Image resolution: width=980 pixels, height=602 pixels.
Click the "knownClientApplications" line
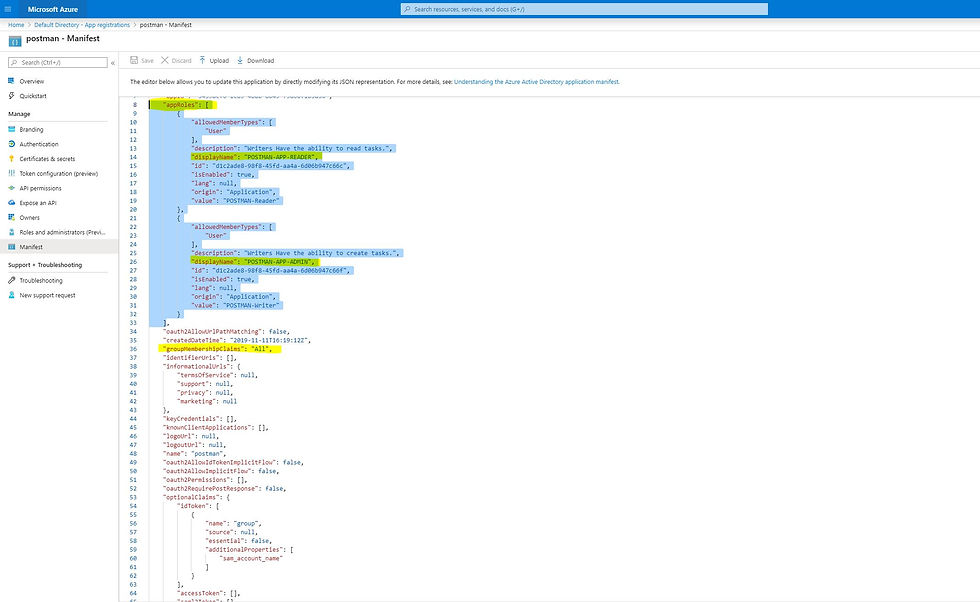coord(216,427)
